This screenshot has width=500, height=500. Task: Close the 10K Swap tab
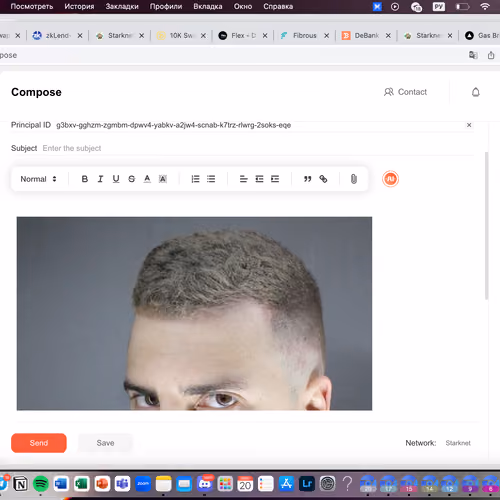pos(203,36)
